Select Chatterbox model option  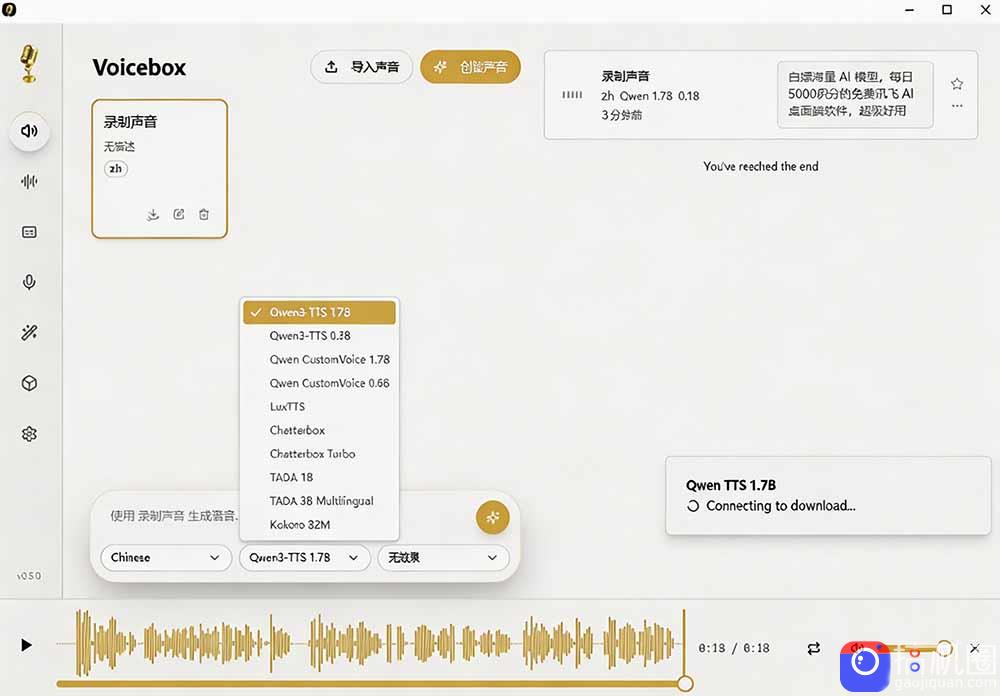(x=319, y=430)
